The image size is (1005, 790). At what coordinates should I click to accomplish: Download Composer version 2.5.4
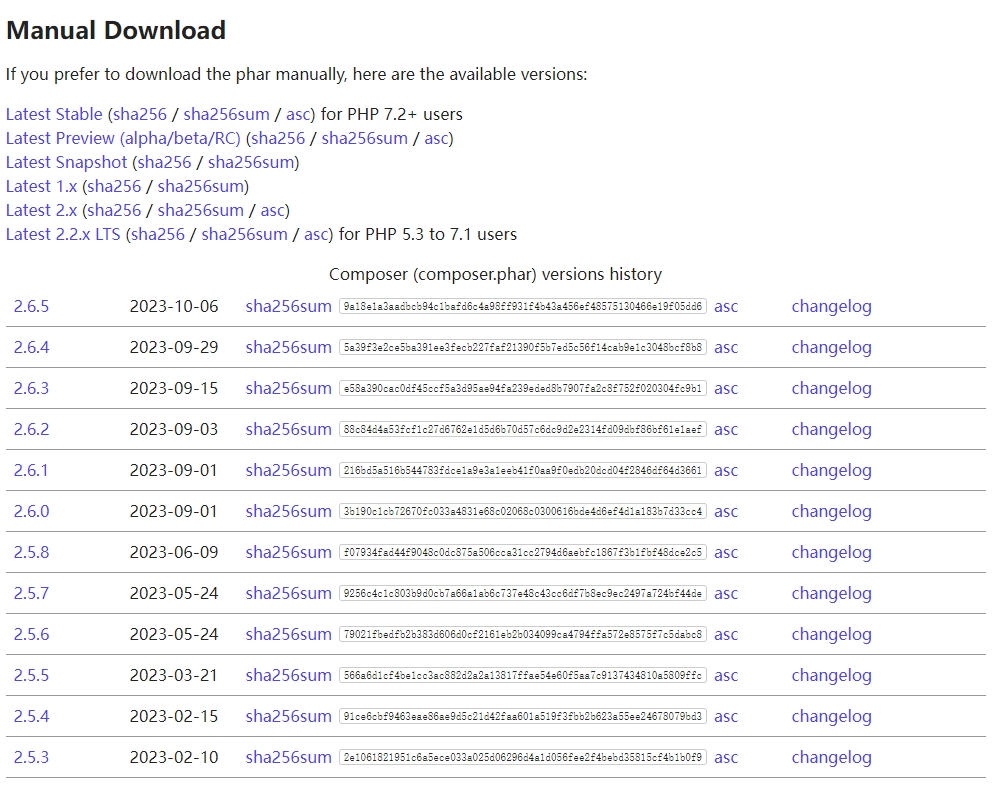(31, 716)
